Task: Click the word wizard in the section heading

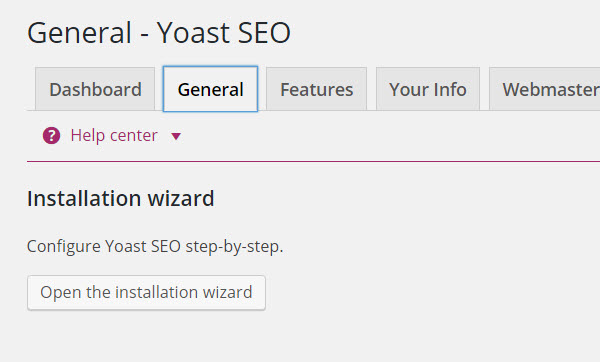Action: [181, 199]
